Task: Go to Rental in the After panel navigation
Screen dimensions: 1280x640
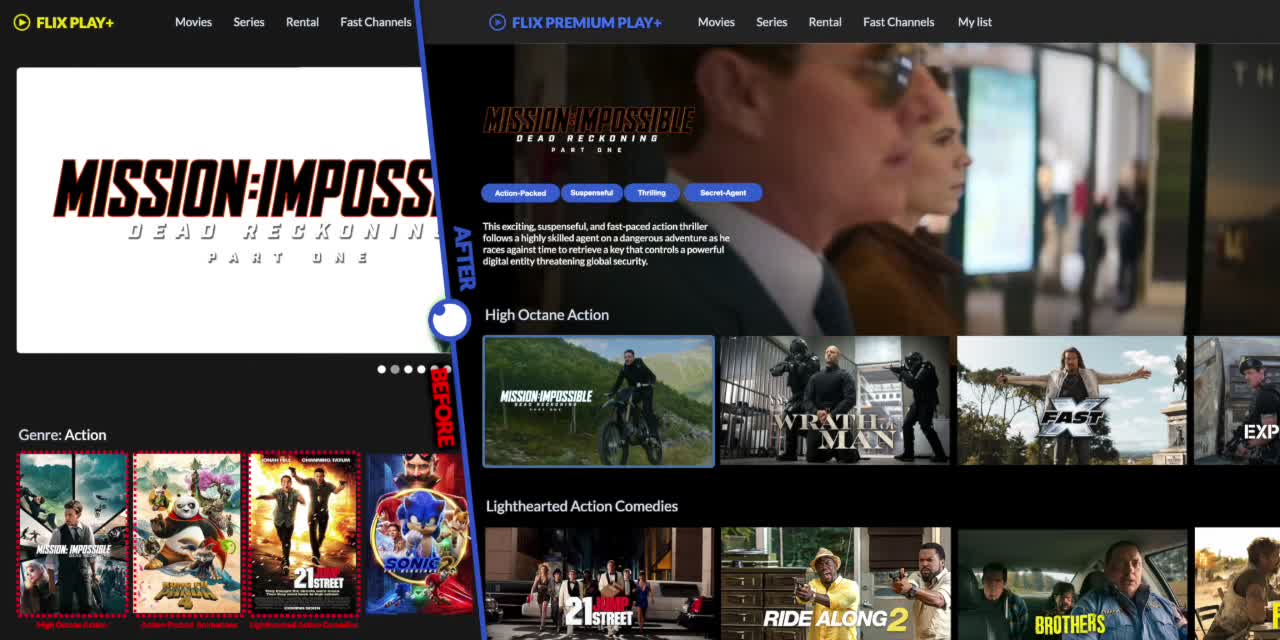Action: [x=825, y=22]
